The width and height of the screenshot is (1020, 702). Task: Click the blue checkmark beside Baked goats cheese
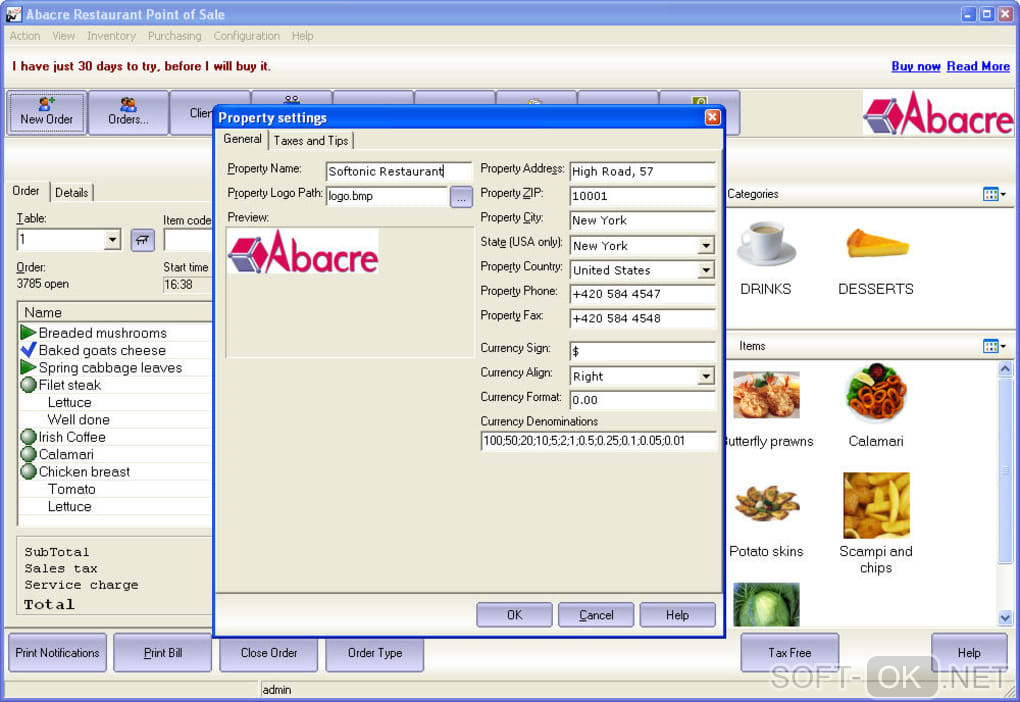tap(28, 350)
